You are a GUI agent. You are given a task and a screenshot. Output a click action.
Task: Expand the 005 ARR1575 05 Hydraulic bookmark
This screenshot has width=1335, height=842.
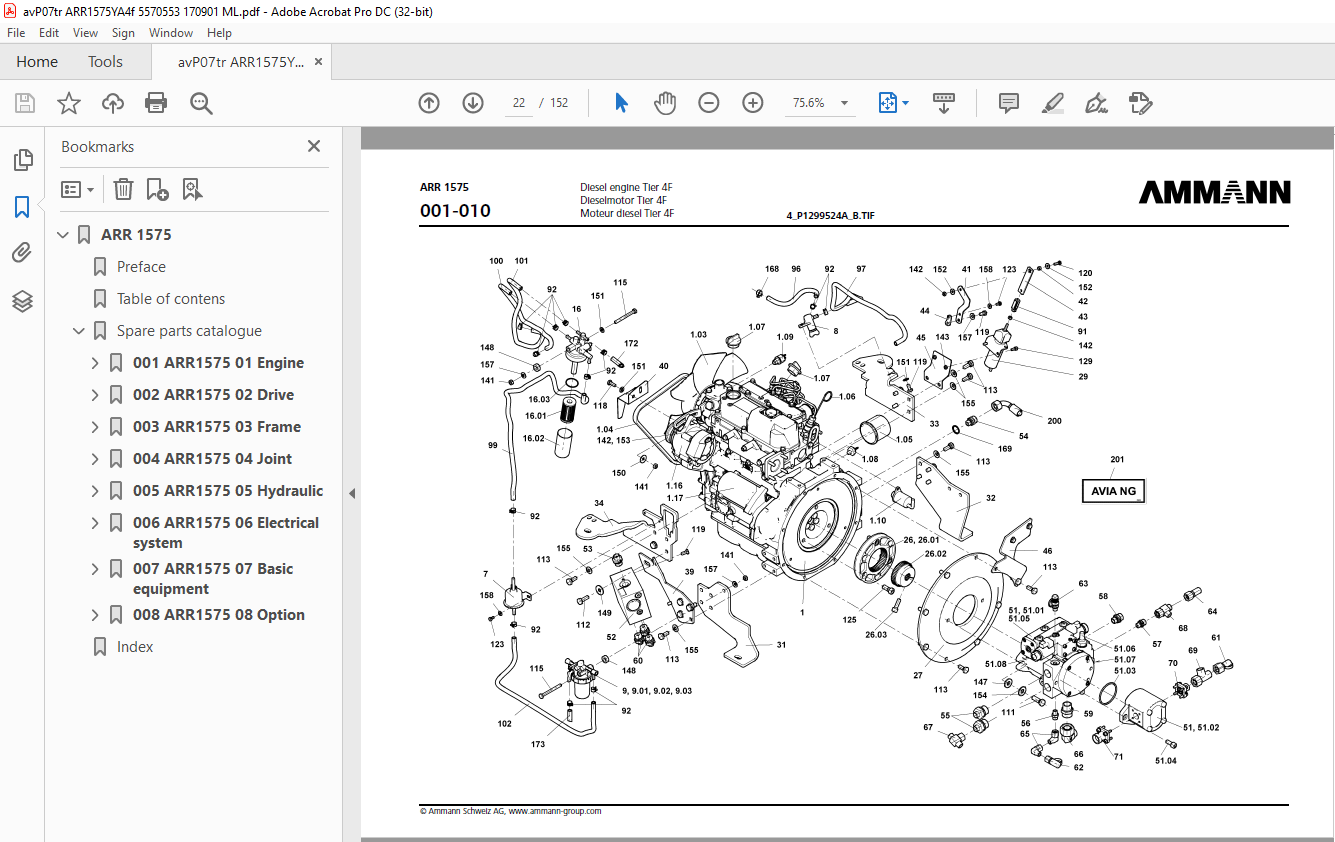95,491
